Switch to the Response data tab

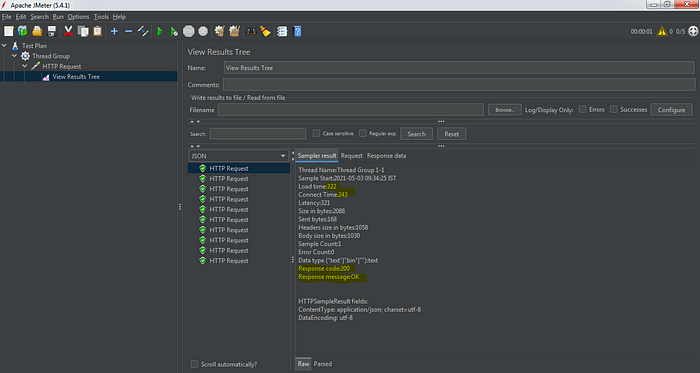(387, 156)
